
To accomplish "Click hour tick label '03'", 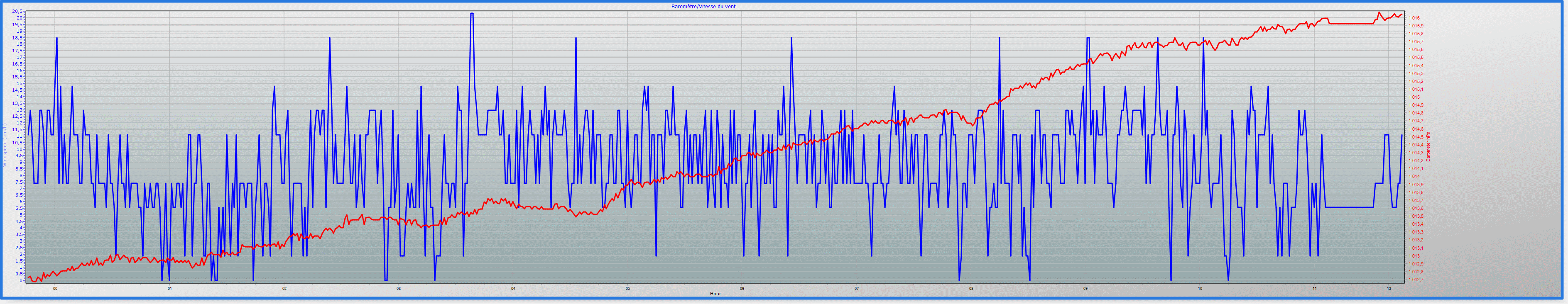I will point(399,289).
